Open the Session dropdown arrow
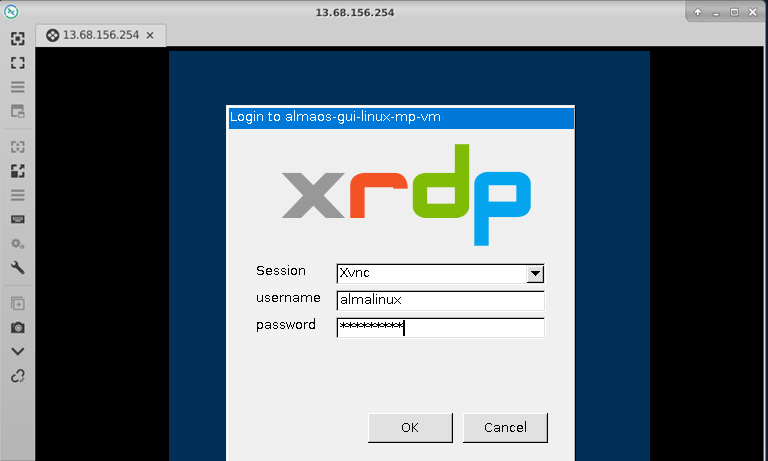This screenshot has height=461, width=768. (x=535, y=273)
